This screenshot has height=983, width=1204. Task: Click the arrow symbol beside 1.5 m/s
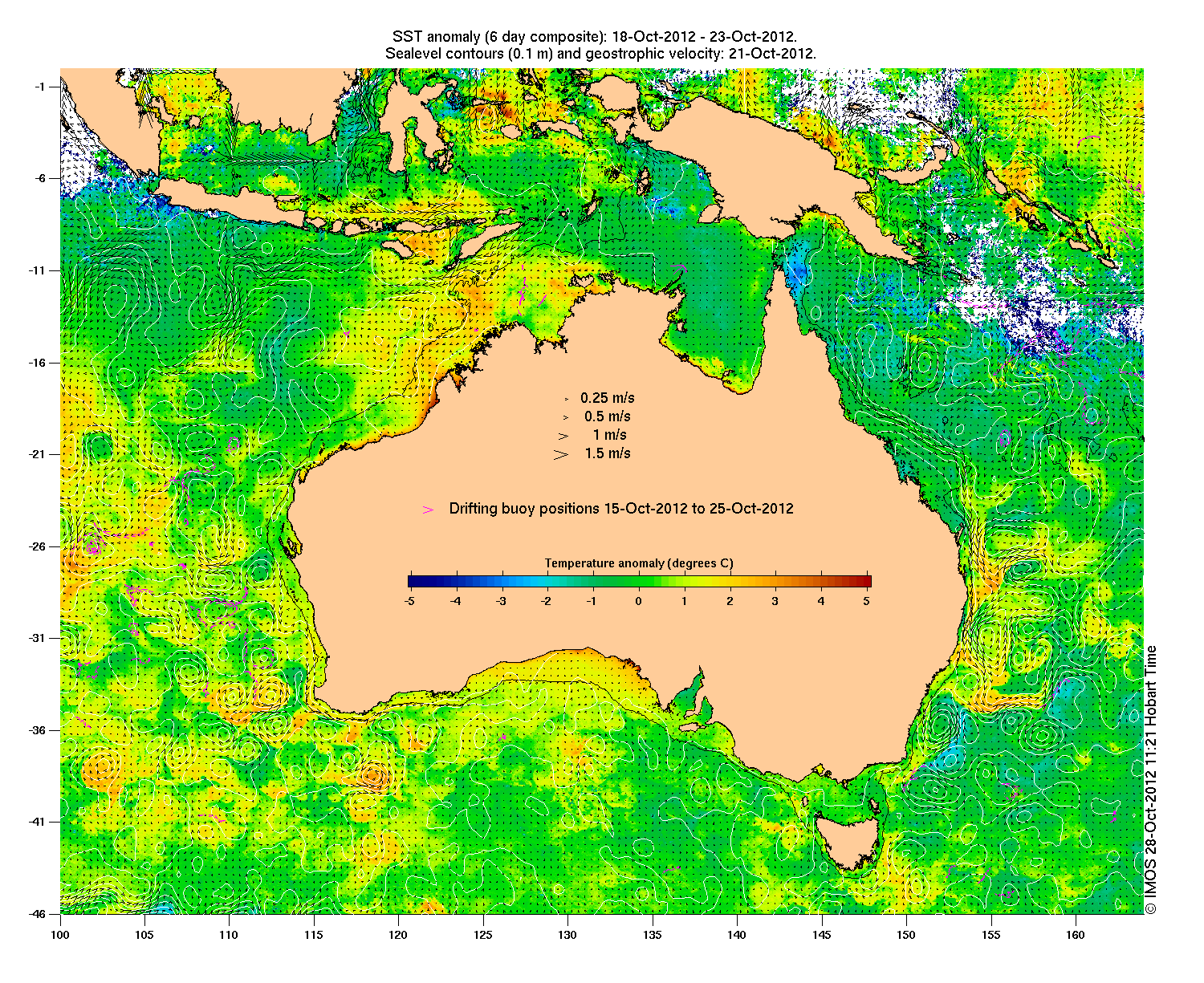(560, 454)
